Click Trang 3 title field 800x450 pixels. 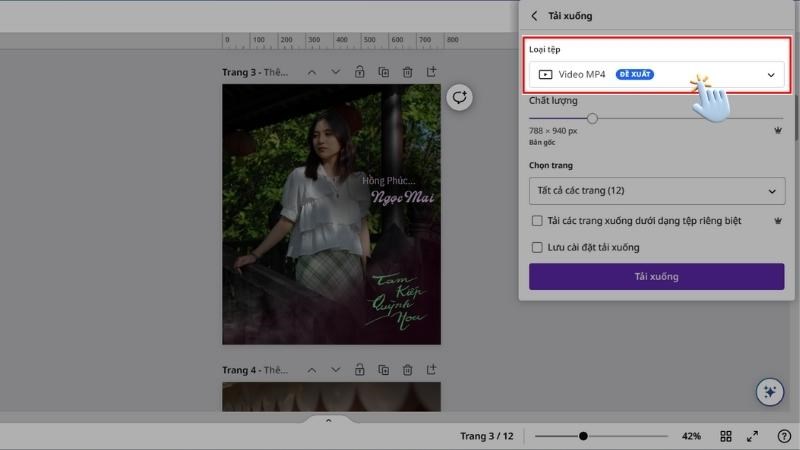tap(255, 72)
